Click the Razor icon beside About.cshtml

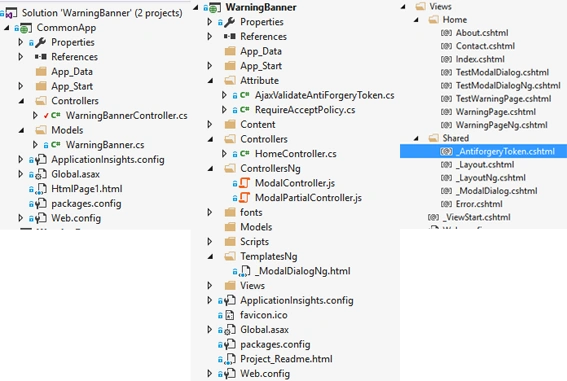[446, 33]
